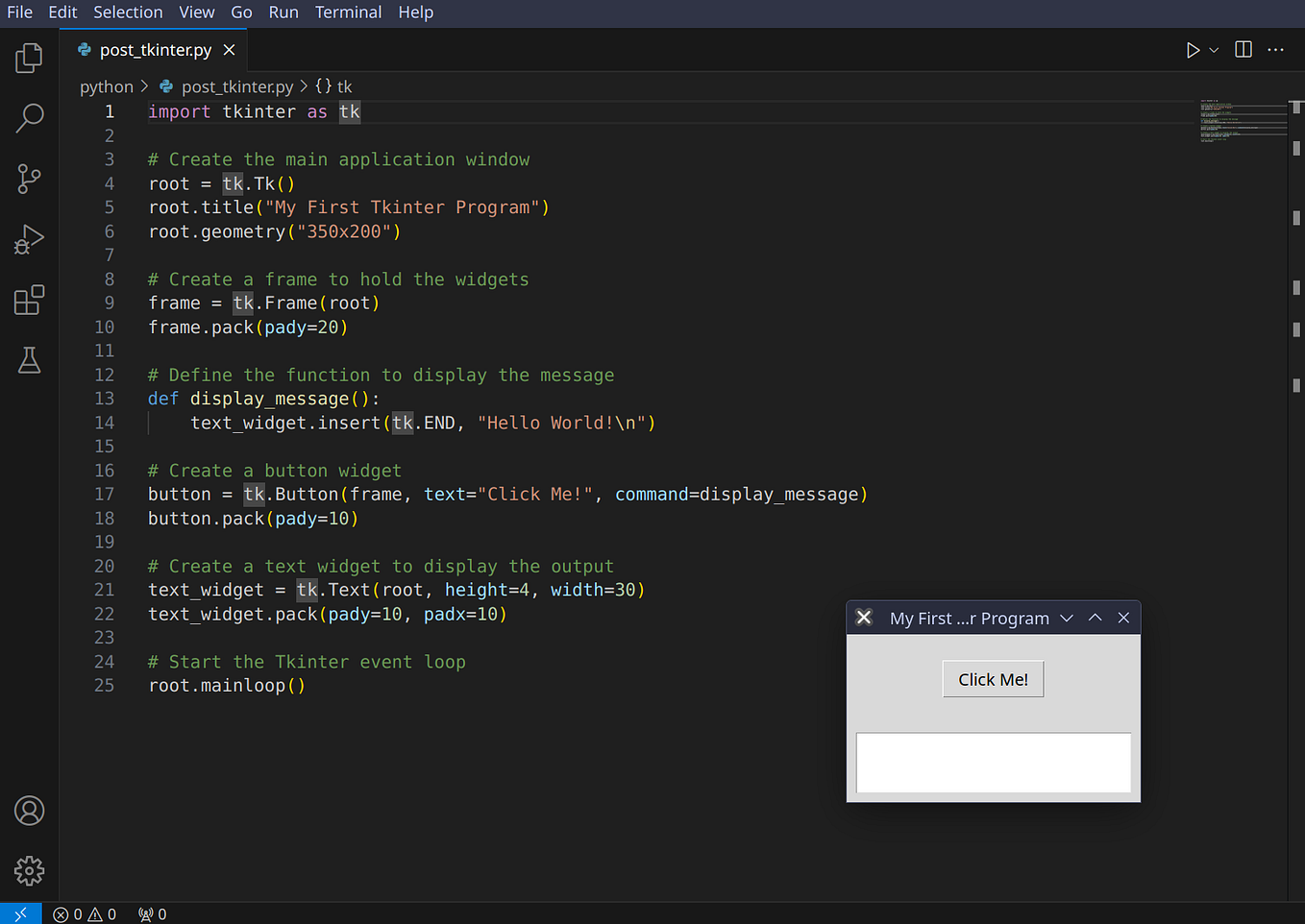This screenshot has height=924, width=1305.
Task: Click inside the empty text widget of Tkinter window
Action: coord(993,762)
